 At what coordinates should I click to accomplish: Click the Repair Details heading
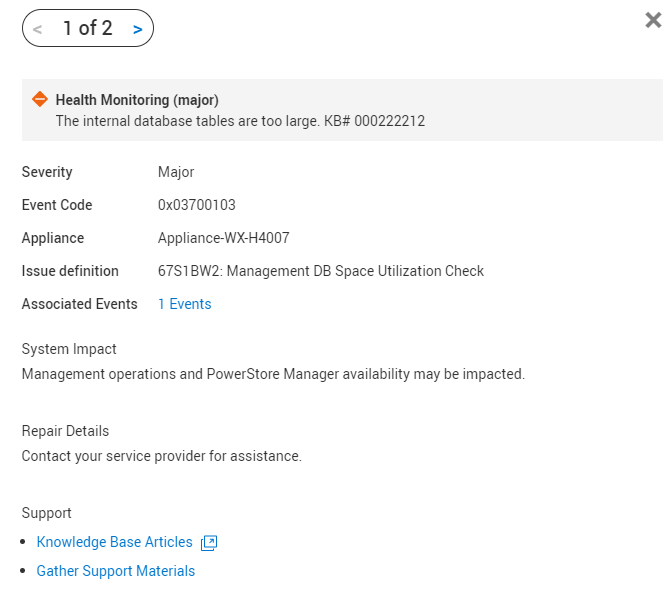coord(65,431)
